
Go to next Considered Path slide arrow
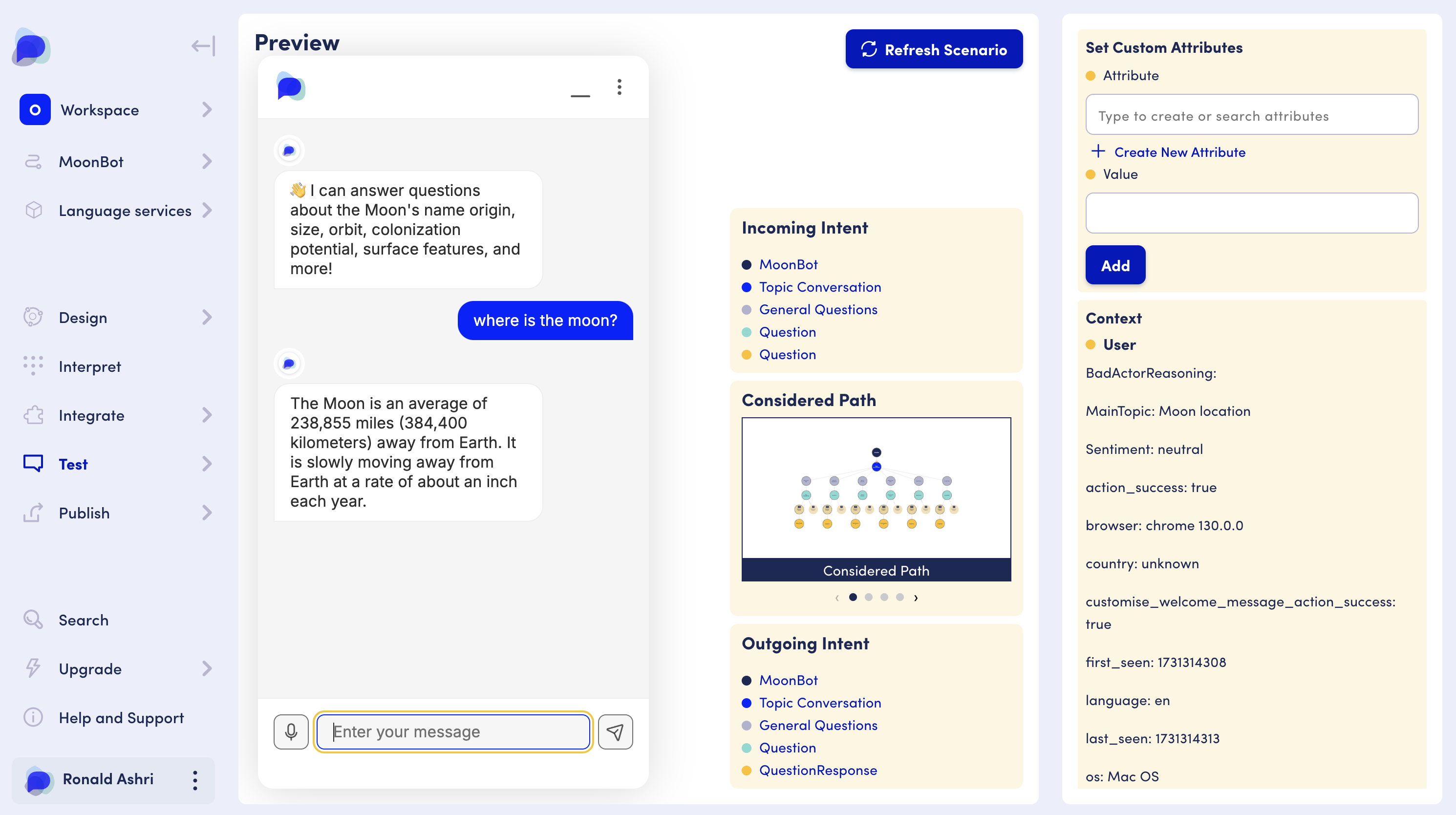(916, 598)
